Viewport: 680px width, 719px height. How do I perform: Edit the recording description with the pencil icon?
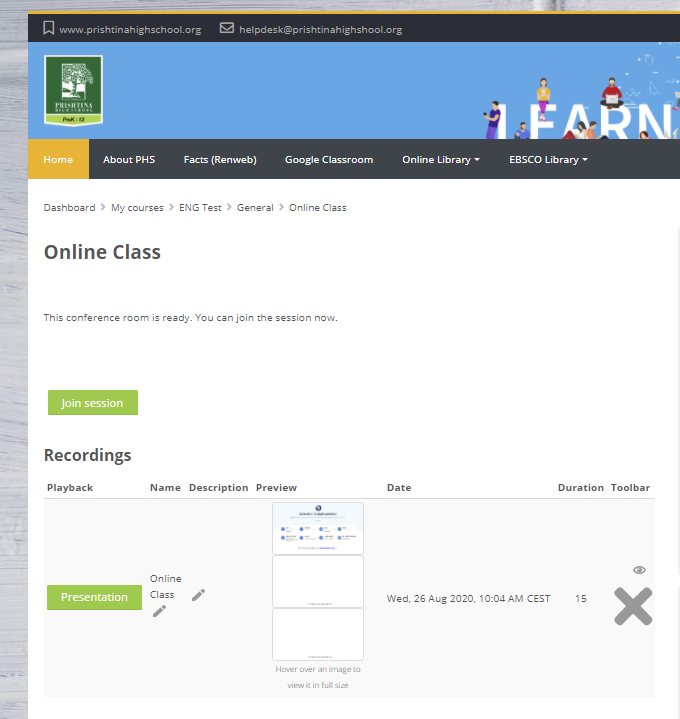coord(198,595)
